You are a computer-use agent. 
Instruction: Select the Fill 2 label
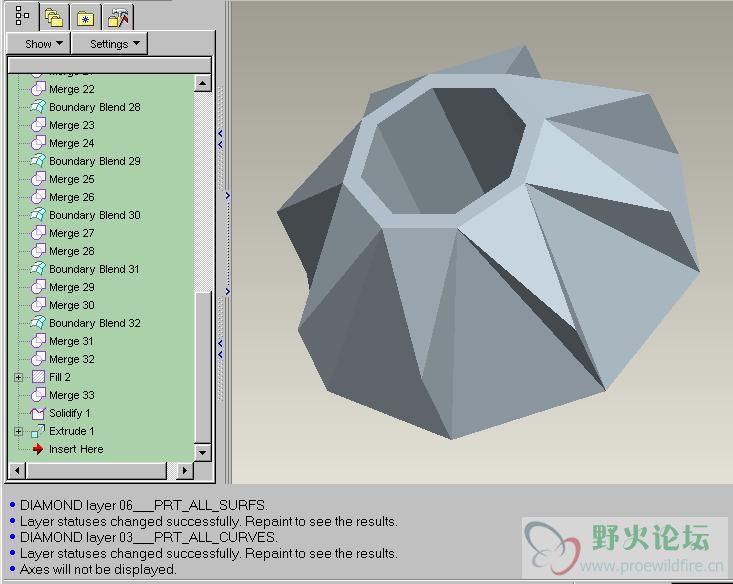(x=60, y=377)
